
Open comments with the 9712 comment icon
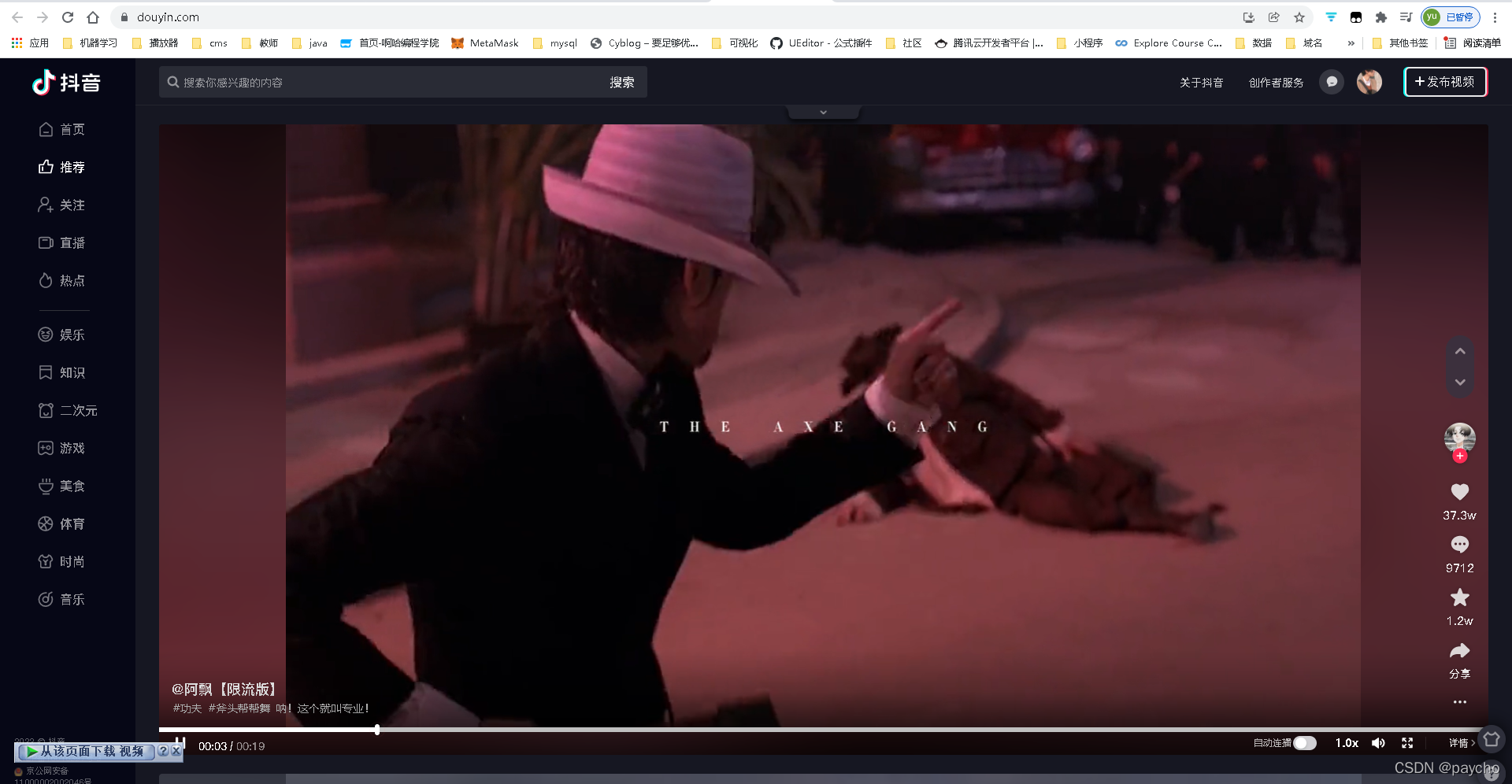tap(1459, 545)
